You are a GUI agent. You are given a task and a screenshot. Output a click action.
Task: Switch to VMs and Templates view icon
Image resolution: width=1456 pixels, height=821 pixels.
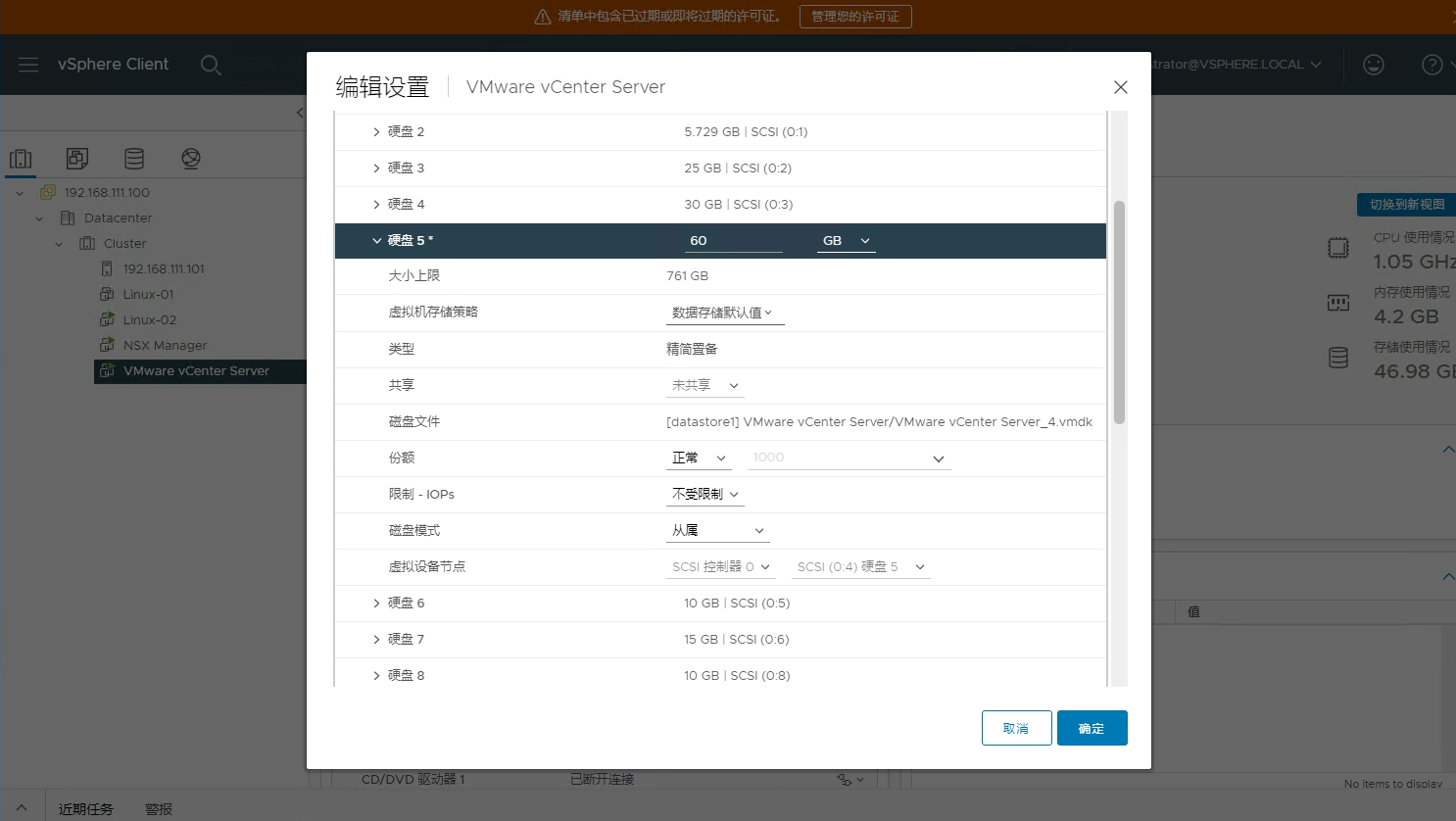pos(77,159)
